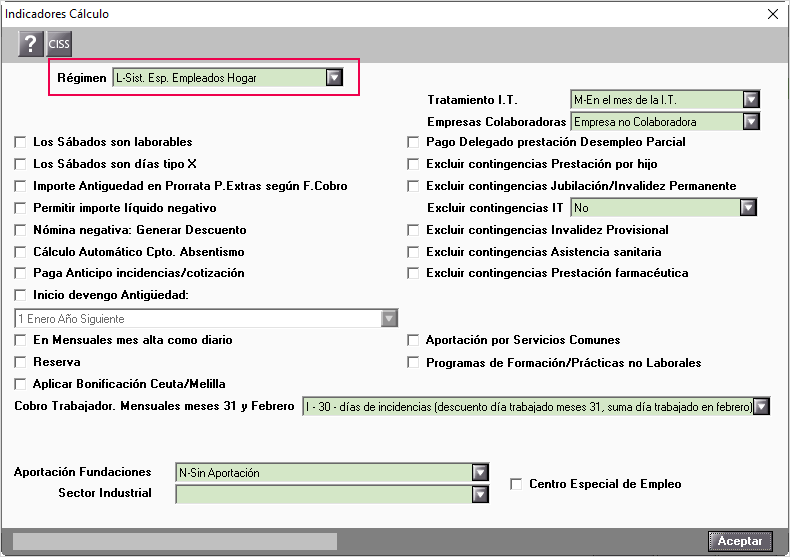The image size is (790, 557).
Task: Open the Aportación Fundaciones dropdown
Action: pos(480,472)
